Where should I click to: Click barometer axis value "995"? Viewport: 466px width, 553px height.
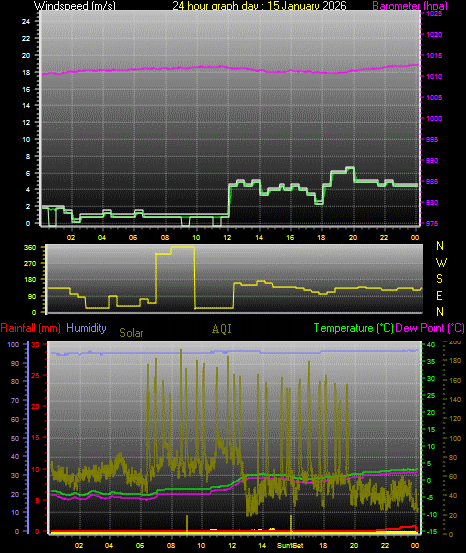pos(432,140)
